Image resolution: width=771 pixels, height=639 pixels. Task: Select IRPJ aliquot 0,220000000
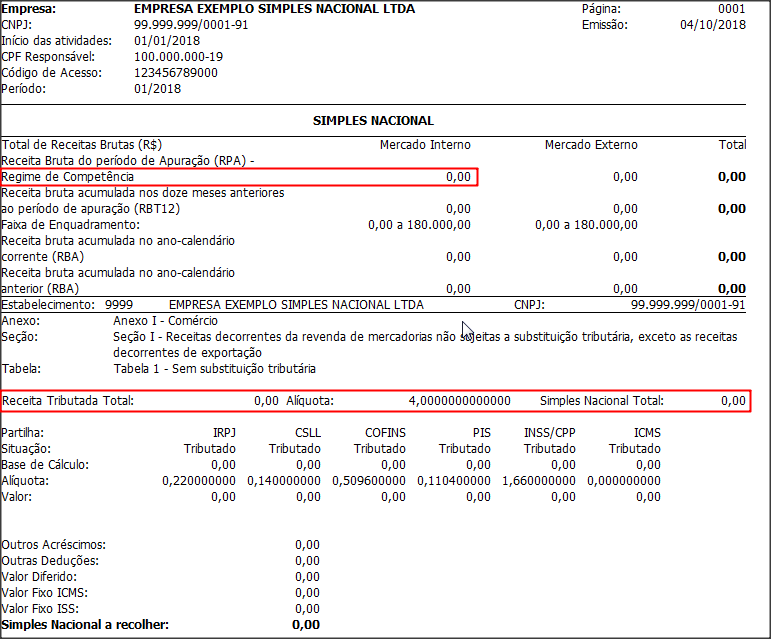pos(199,481)
